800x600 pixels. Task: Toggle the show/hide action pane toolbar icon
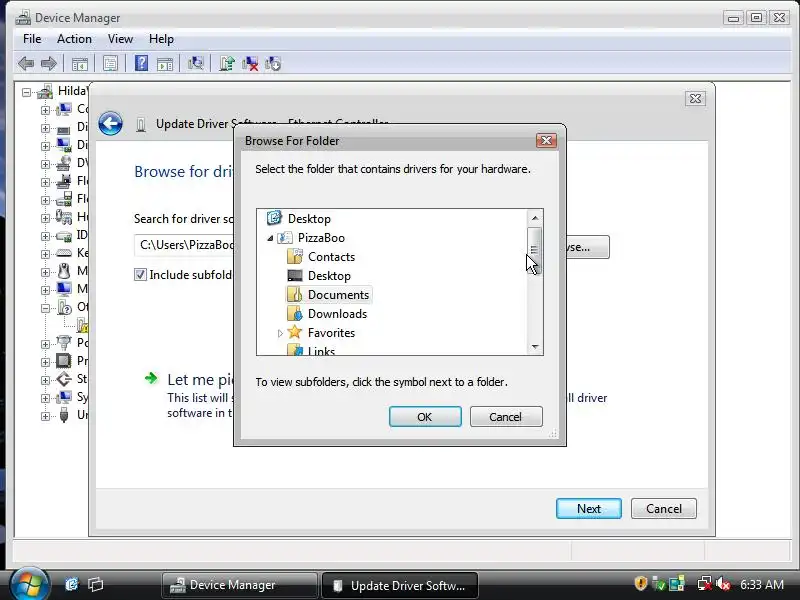(165, 64)
